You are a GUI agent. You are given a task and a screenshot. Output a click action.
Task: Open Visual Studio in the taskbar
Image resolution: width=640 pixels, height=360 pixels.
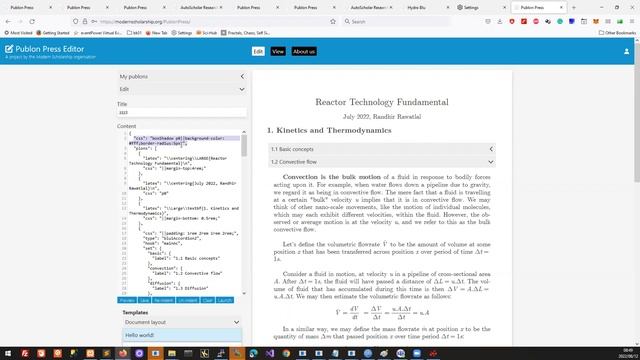click(x=270, y=353)
